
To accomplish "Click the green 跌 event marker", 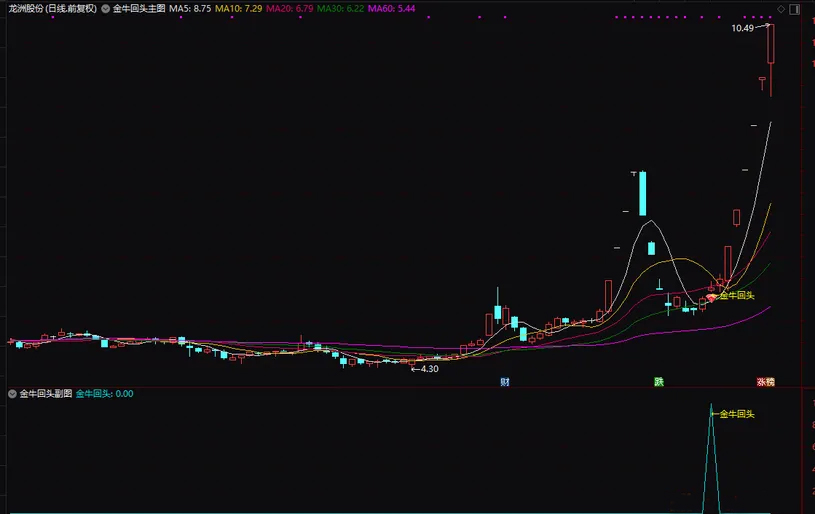I will point(659,382).
